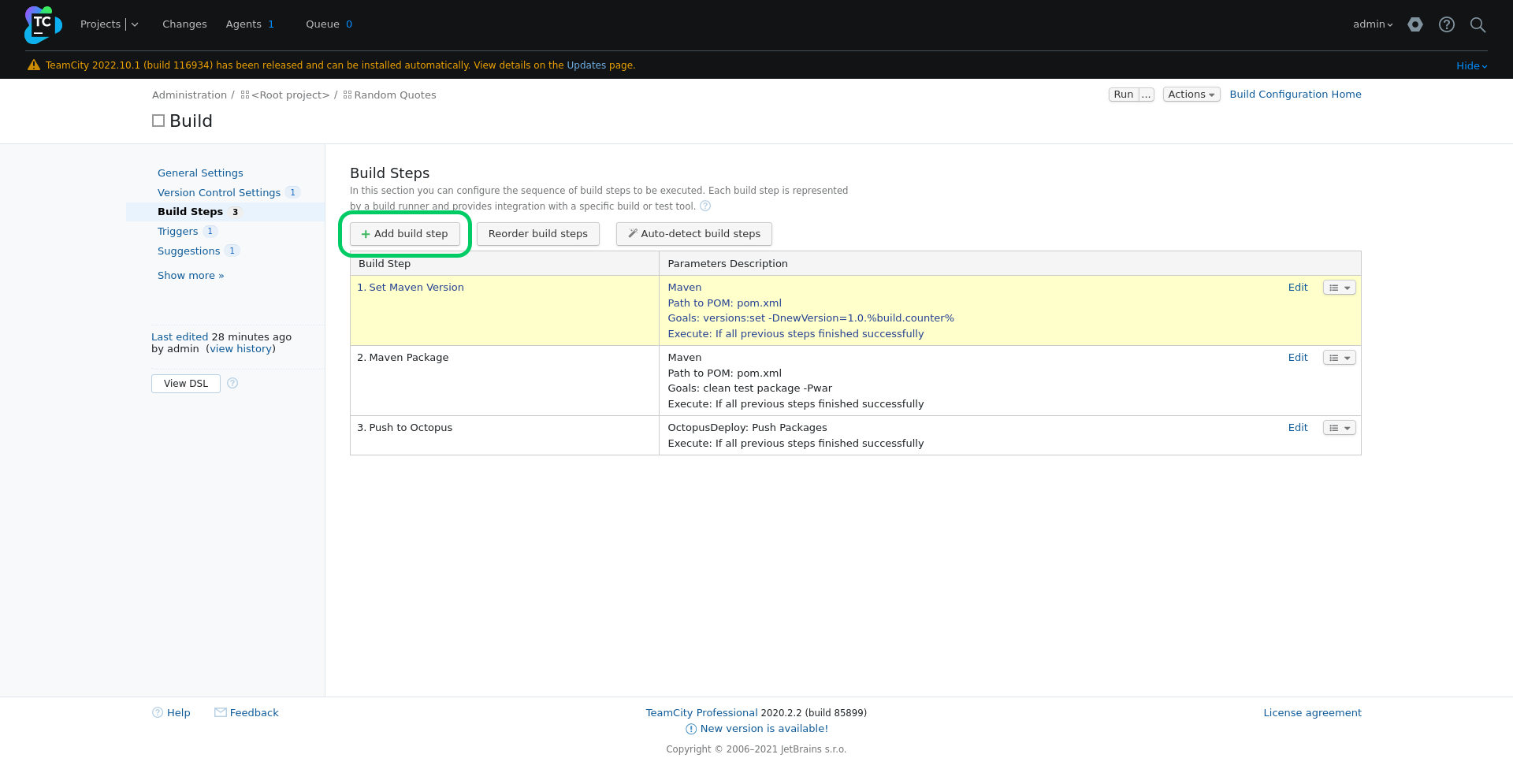Open options menu for Set Maven Version step
The width and height of the screenshot is (1513, 784).
[1339, 288]
